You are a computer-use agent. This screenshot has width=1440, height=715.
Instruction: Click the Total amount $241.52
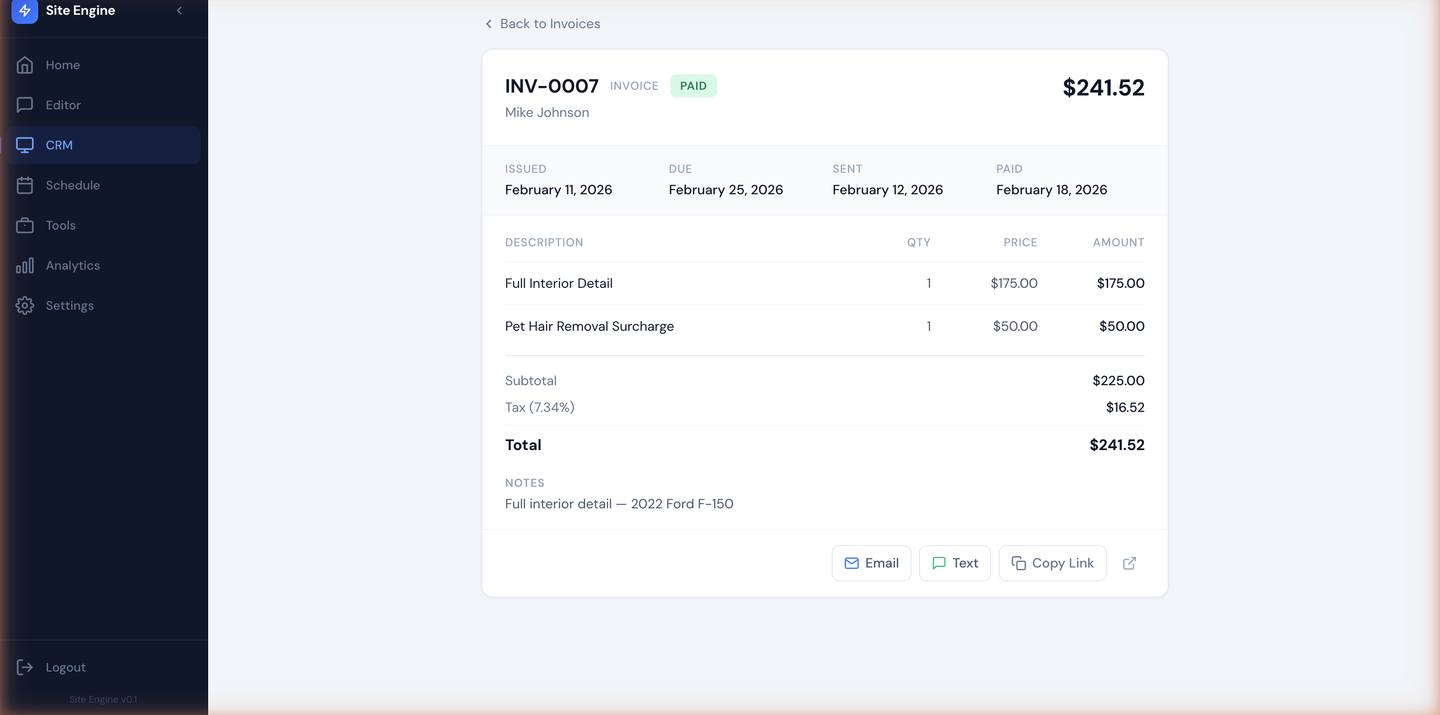pyautogui.click(x=1116, y=444)
